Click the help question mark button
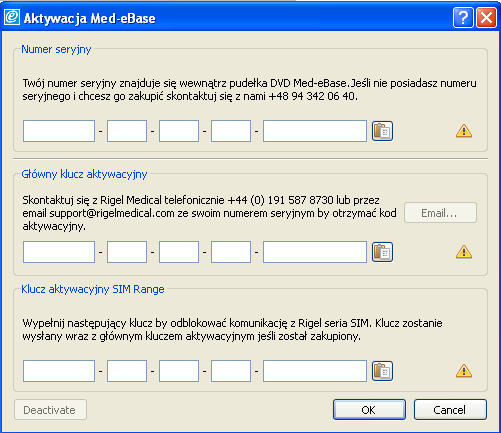Screen dimensions: 501x433 point(463,17)
